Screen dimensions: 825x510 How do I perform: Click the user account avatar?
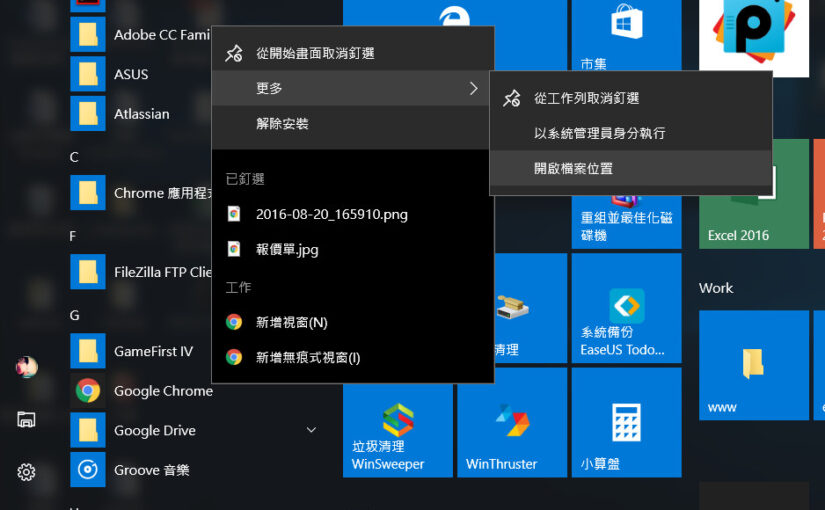(26, 367)
